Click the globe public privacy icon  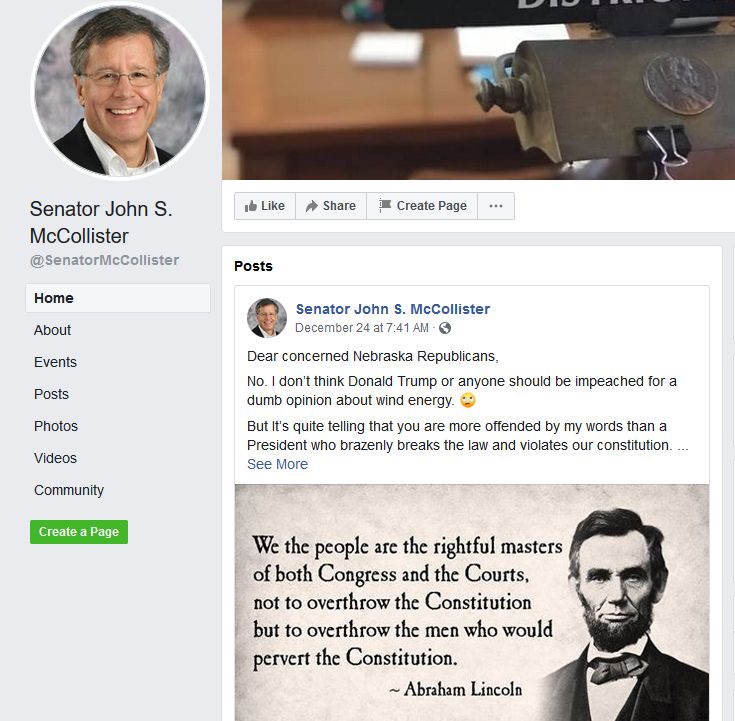pos(445,328)
